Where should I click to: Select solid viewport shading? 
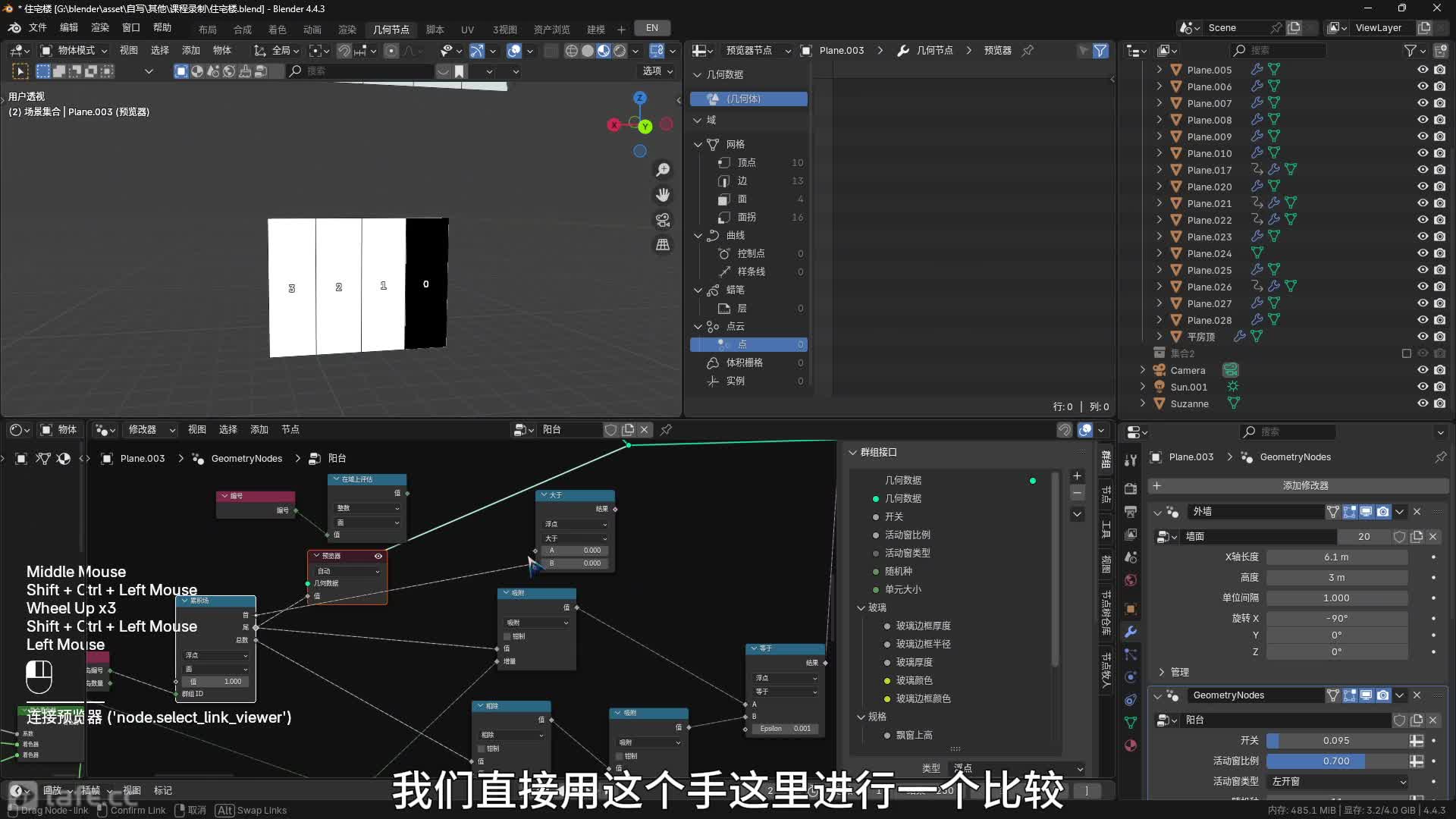click(588, 51)
